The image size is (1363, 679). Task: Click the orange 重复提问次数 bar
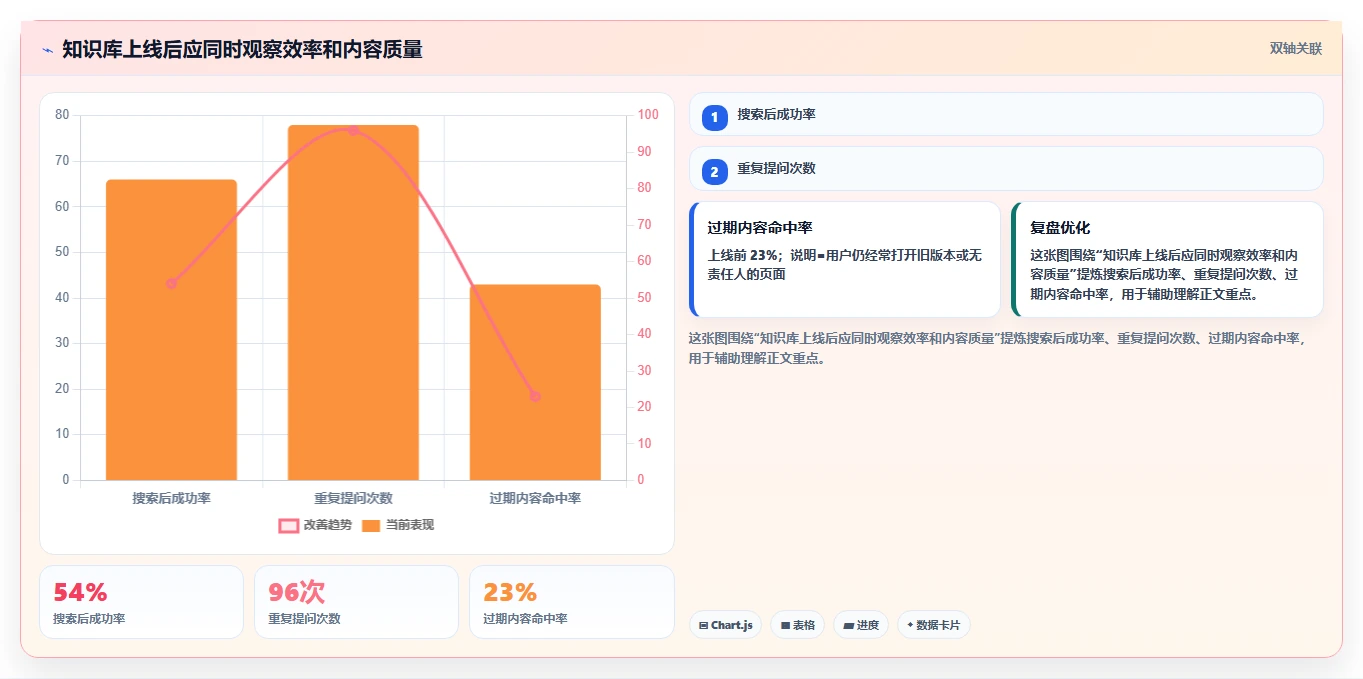tap(353, 302)
